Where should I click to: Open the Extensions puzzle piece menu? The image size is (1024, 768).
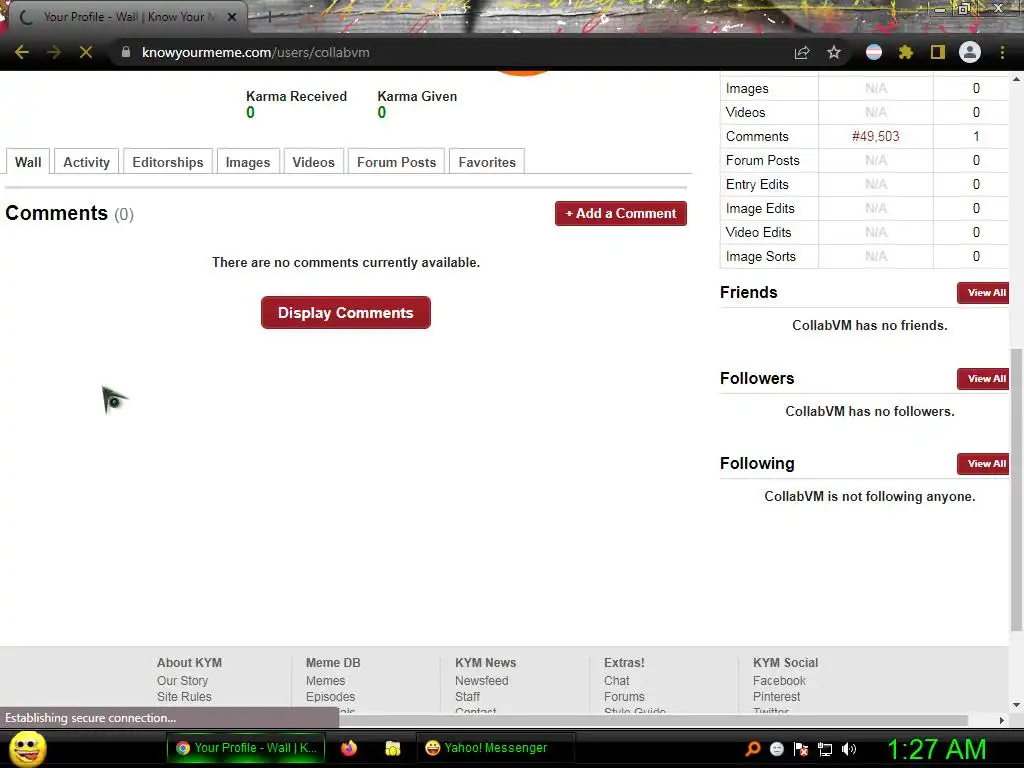906,52
